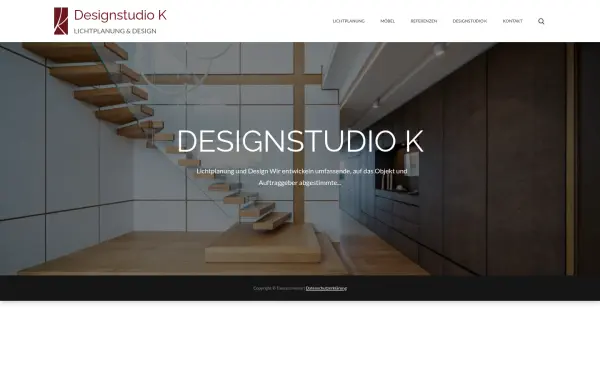Click the Designstudio K site title
Screen dimensions: 600x375
120,15
